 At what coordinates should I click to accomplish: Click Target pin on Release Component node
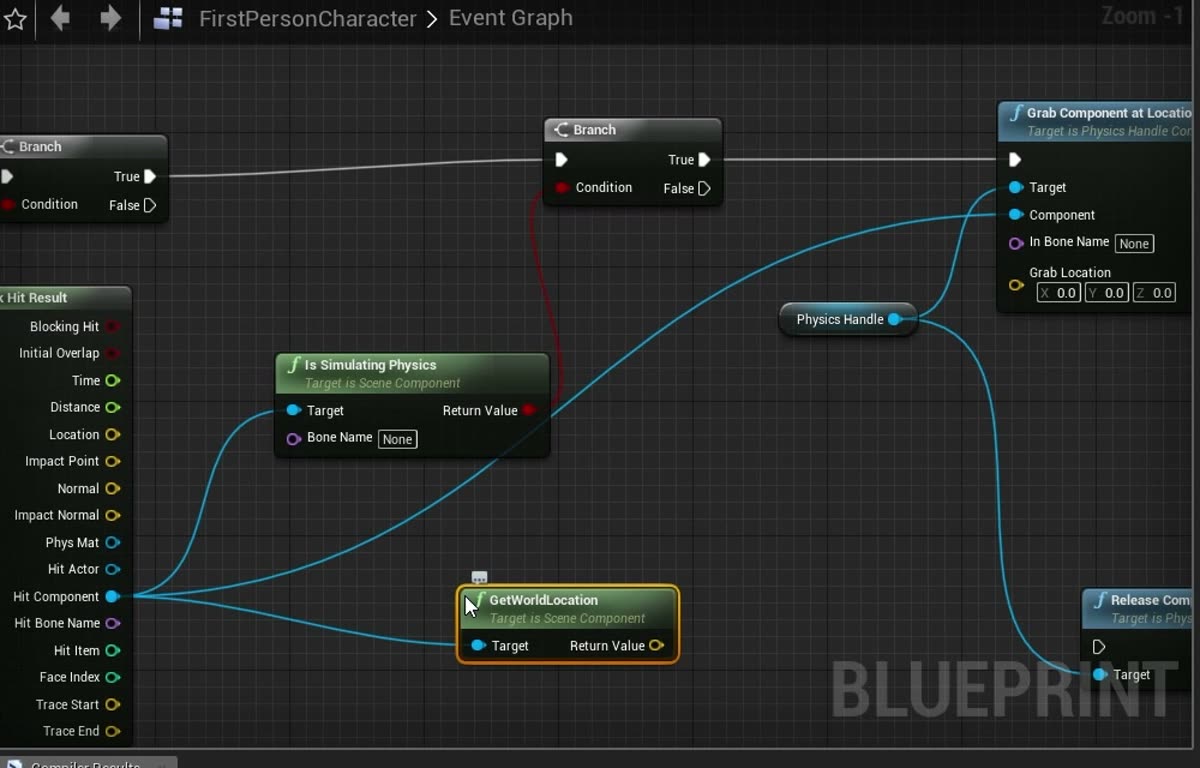(1100, 675)
